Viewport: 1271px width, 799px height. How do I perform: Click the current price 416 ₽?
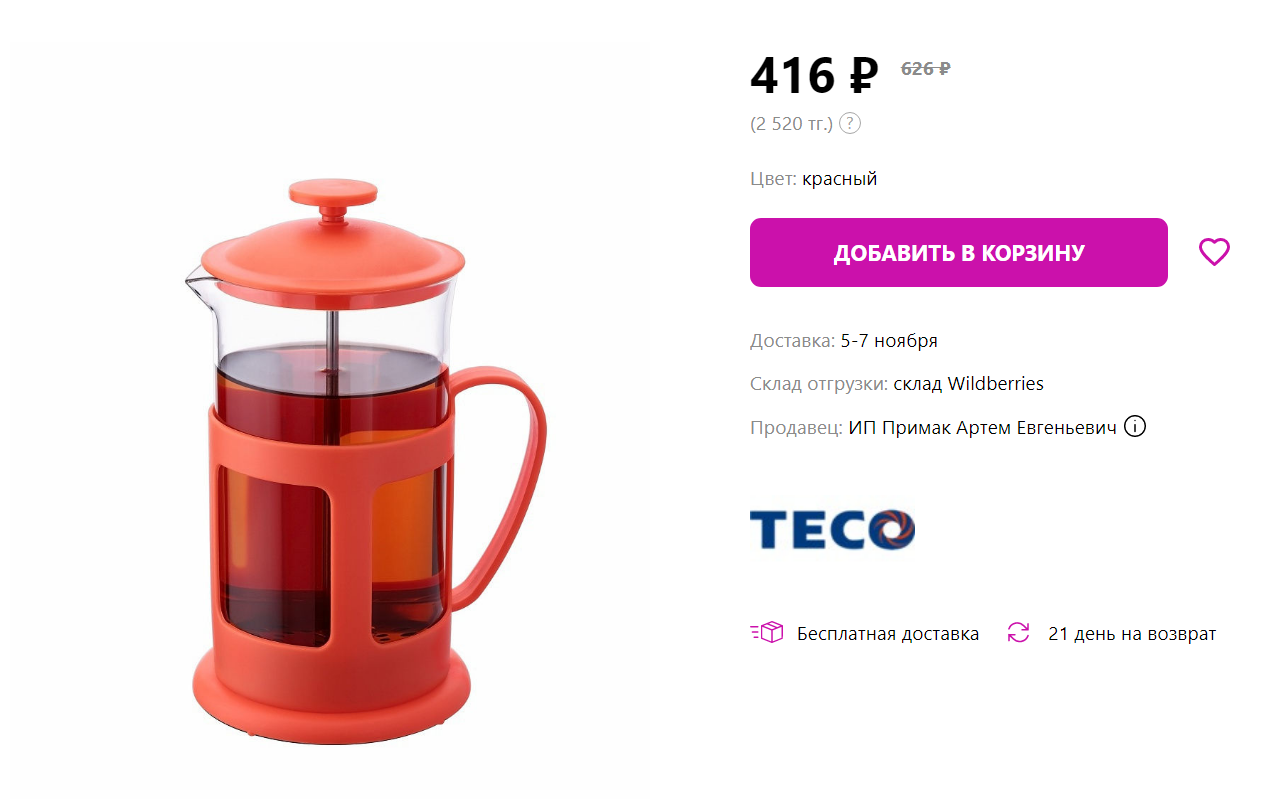(x=814, y=76)
